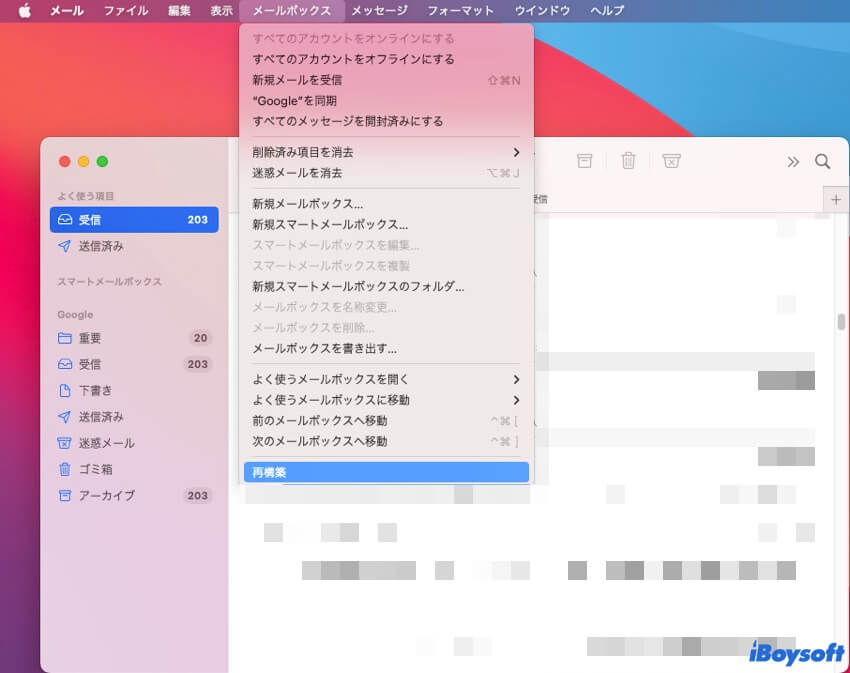Click the archive icon in Mail toolbar
850x673 pixels.
tap(584, 161)
